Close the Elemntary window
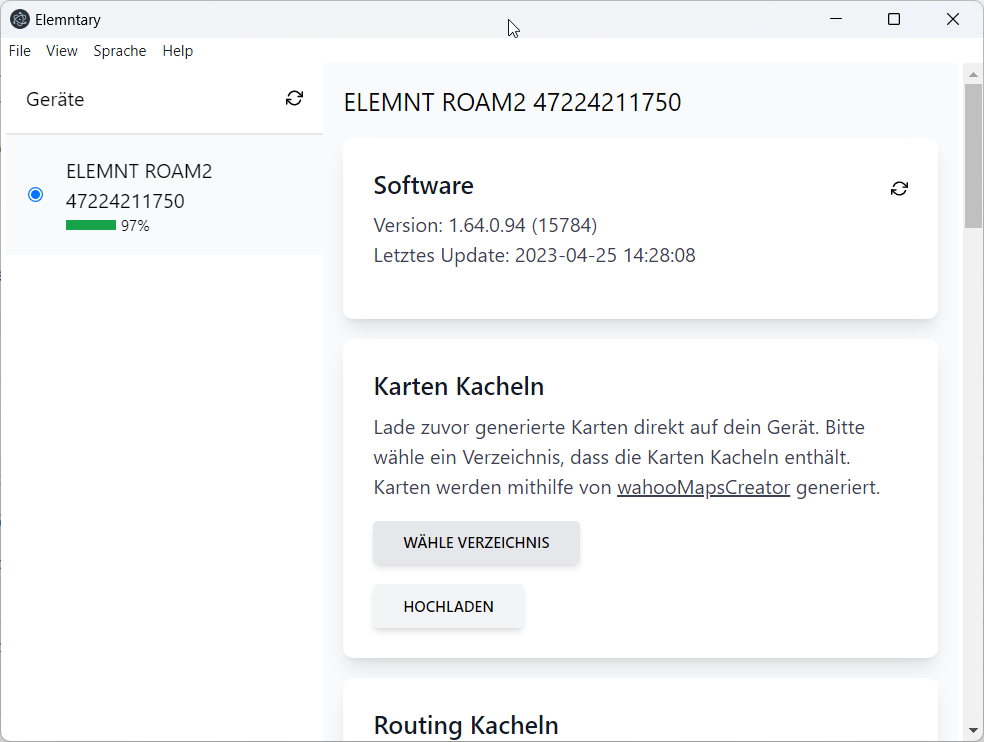The height and width of the screenshot is (742, 984). 953,19
